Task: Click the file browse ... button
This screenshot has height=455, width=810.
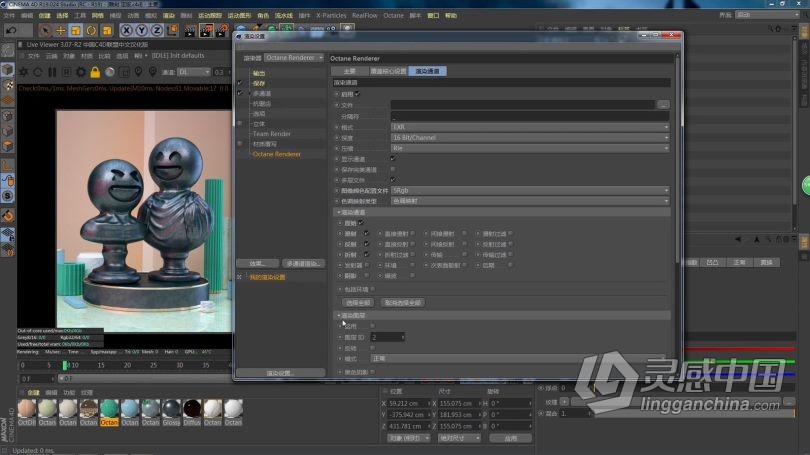Action: click(x=663, y=105)
